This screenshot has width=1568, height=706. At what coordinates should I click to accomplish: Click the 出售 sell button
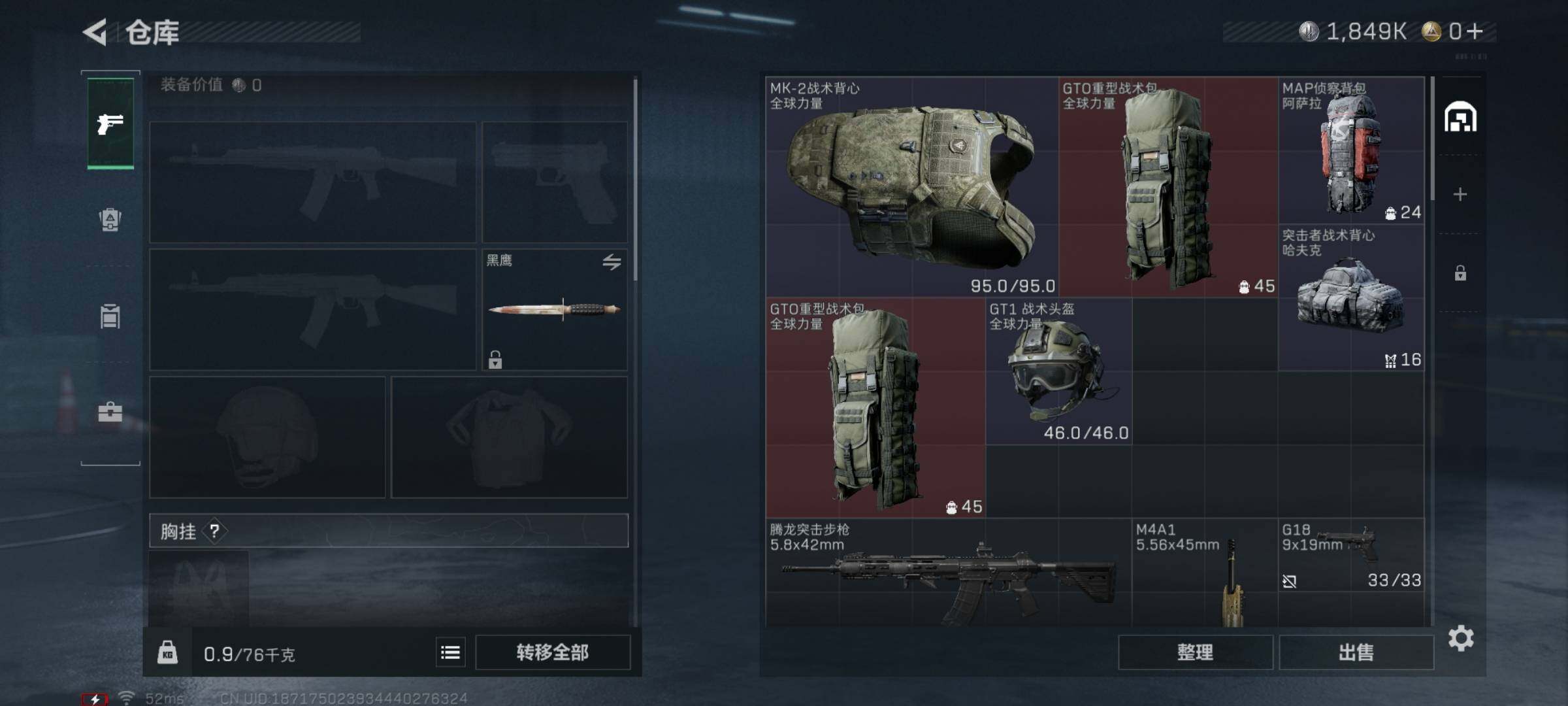[x=1356, y=652]
